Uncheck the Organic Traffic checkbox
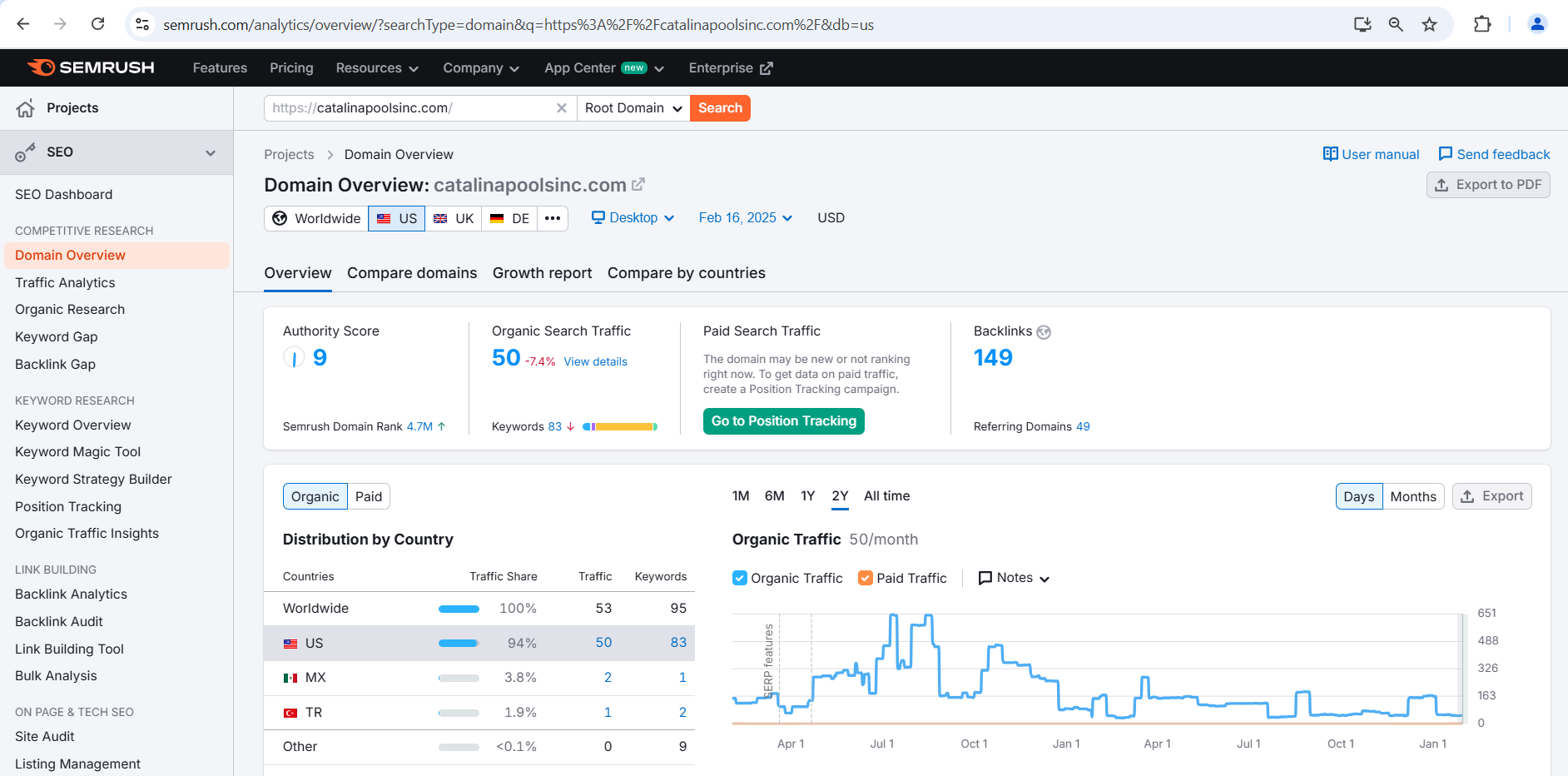Image resolution: width=1568 pixels, height=776 pixels. click(x=740, y=578)
